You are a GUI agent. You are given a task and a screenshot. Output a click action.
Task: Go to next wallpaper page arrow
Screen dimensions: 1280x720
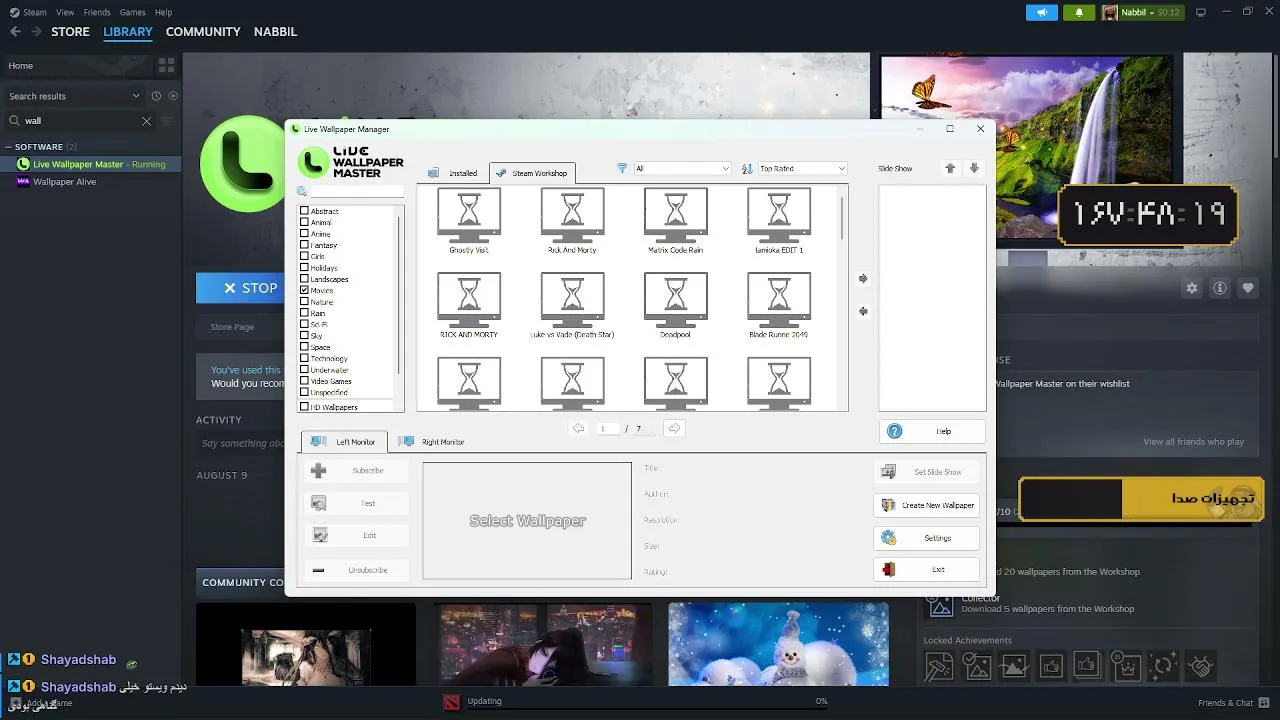pyautogui.click(x=674, y=428)
